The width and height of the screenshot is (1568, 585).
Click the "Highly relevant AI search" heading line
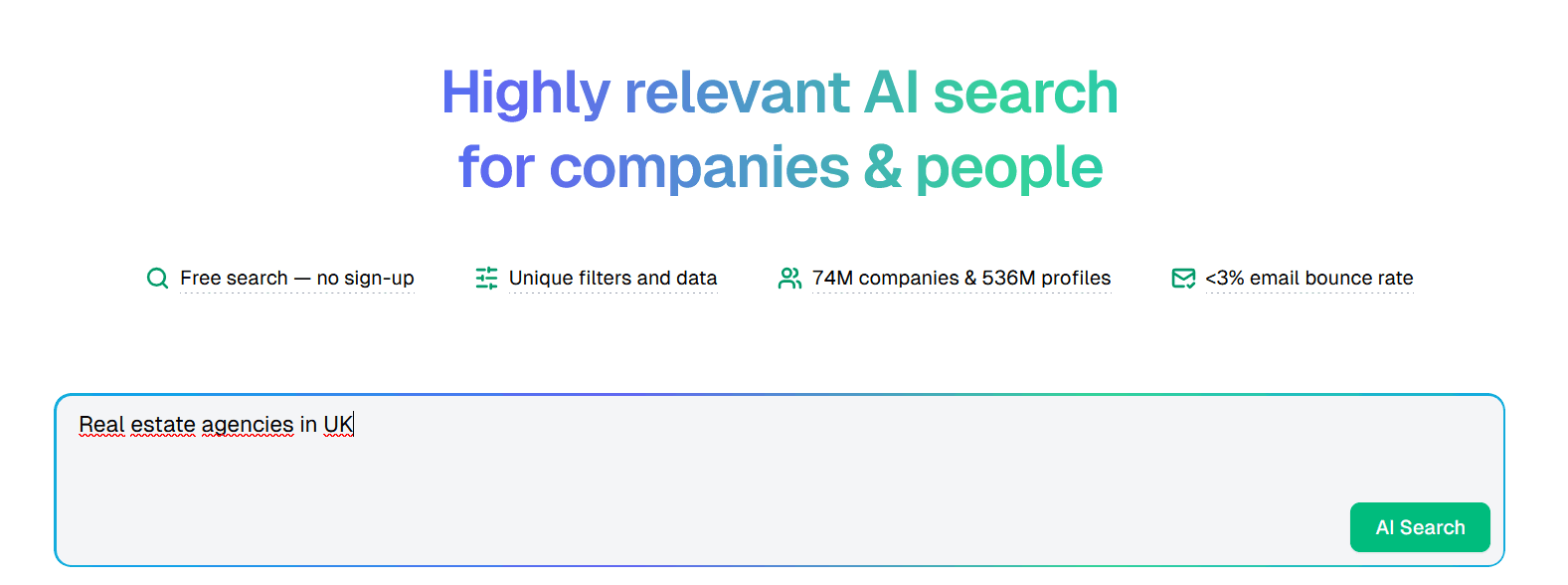coord(780,93)
